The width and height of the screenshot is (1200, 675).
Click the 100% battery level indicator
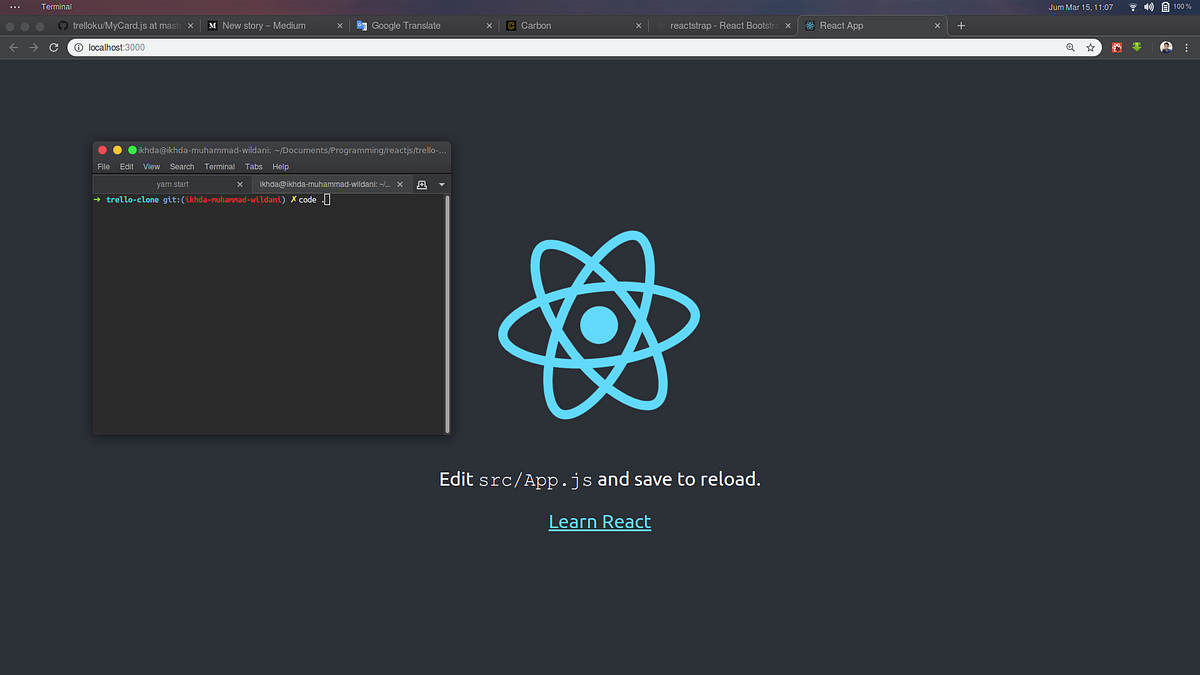(x=1180, y=6)
